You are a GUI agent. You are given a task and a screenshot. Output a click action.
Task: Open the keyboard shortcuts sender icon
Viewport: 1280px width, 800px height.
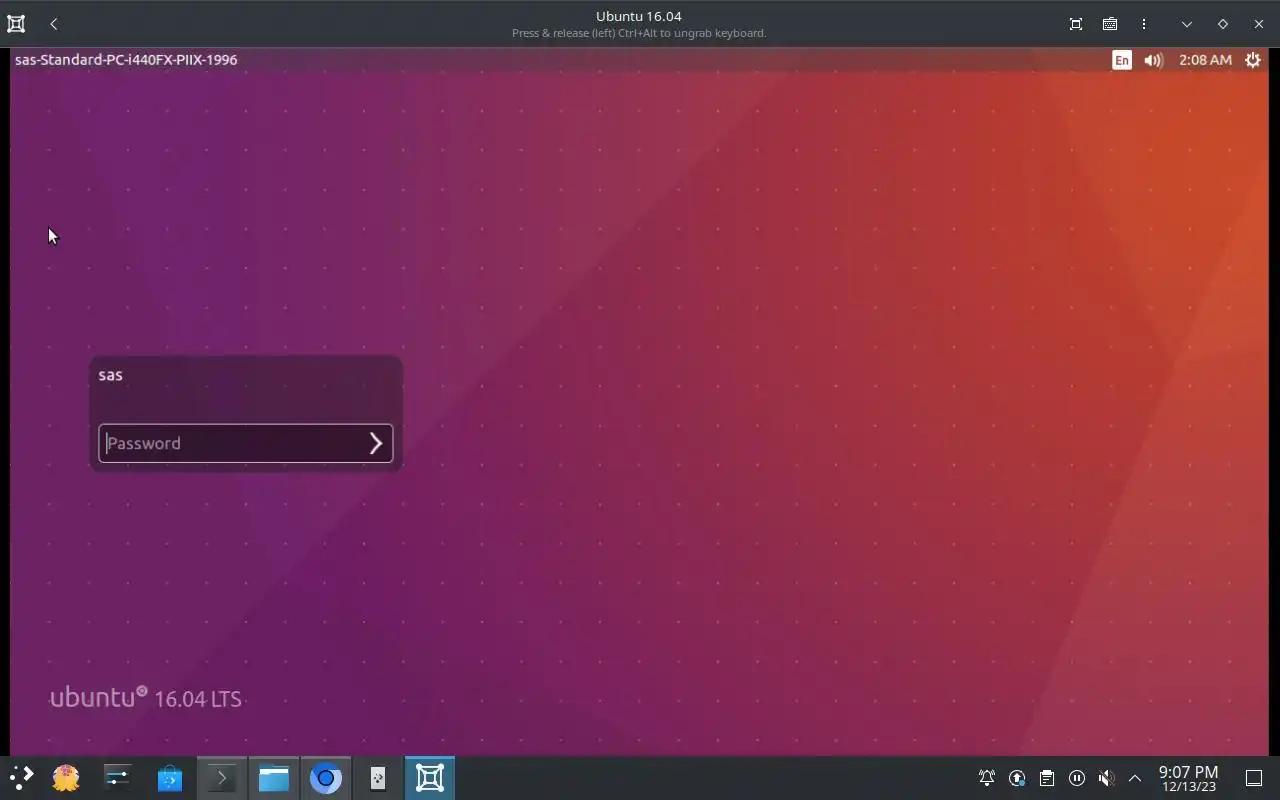(1110, 24)
